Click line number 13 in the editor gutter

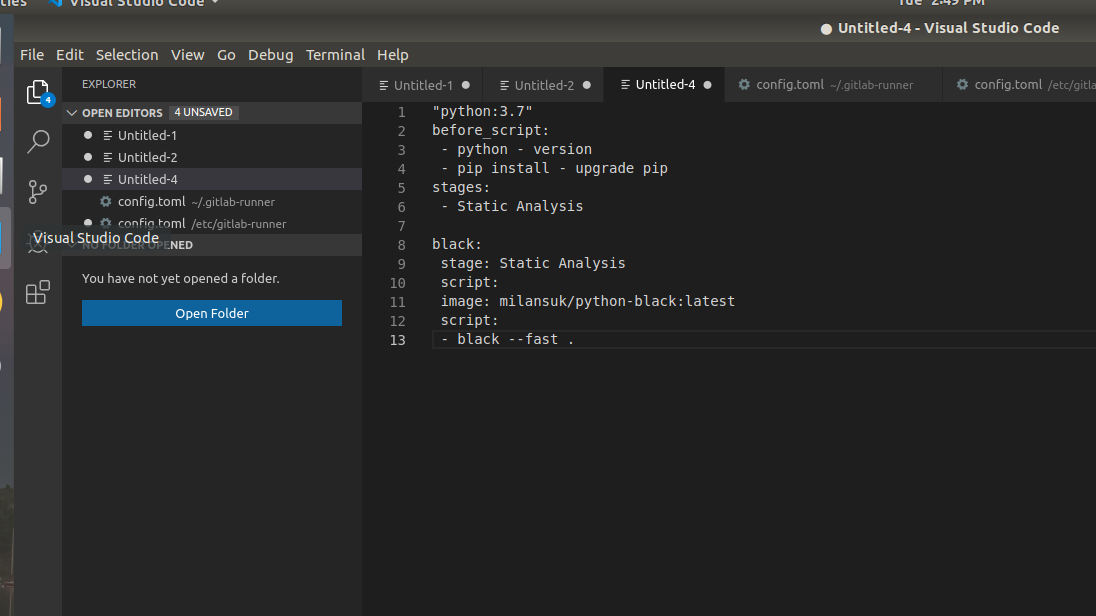pyautogui.click(x=398, y=339)
